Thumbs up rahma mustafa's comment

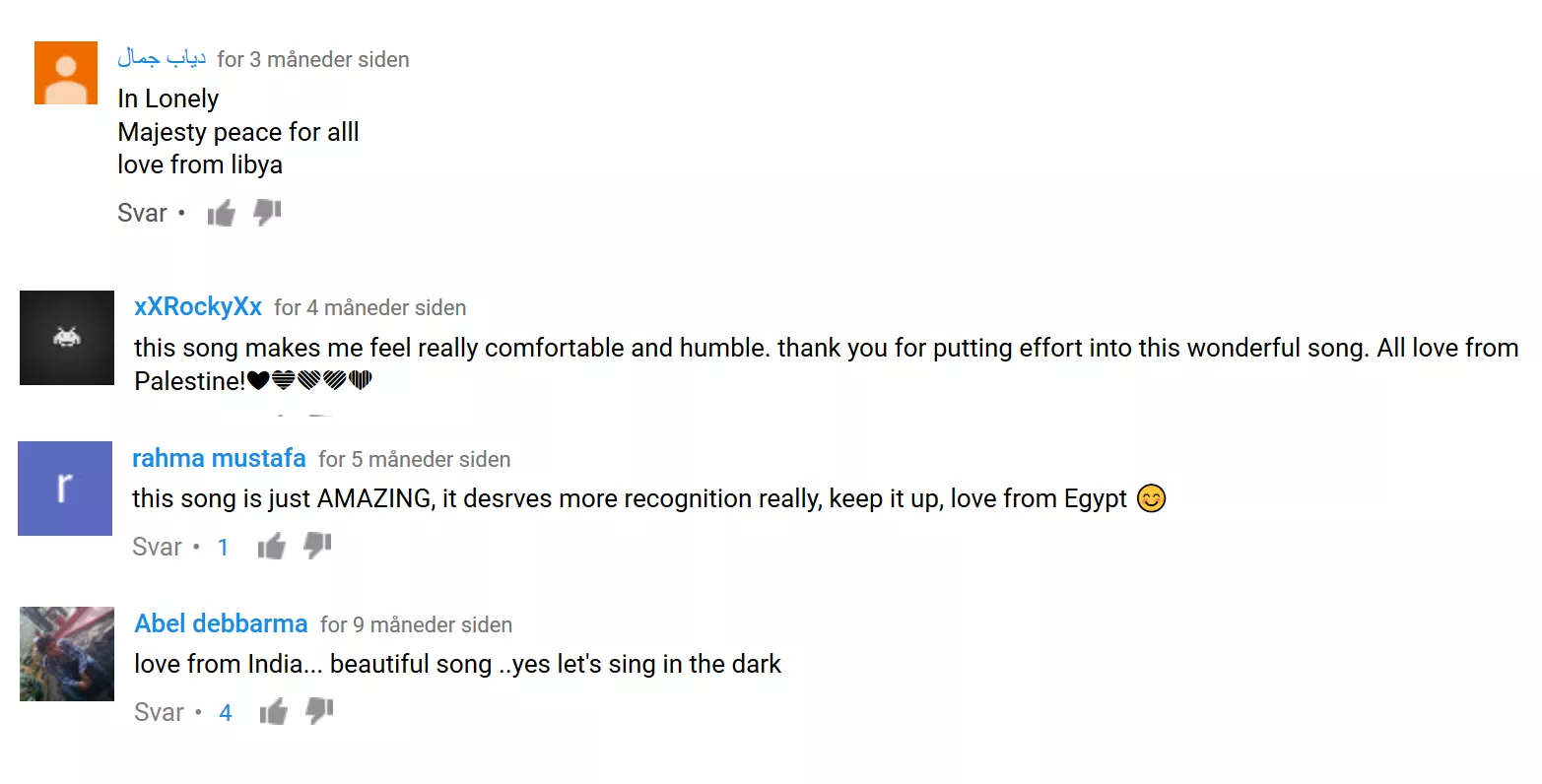click(x=272, y=547)
